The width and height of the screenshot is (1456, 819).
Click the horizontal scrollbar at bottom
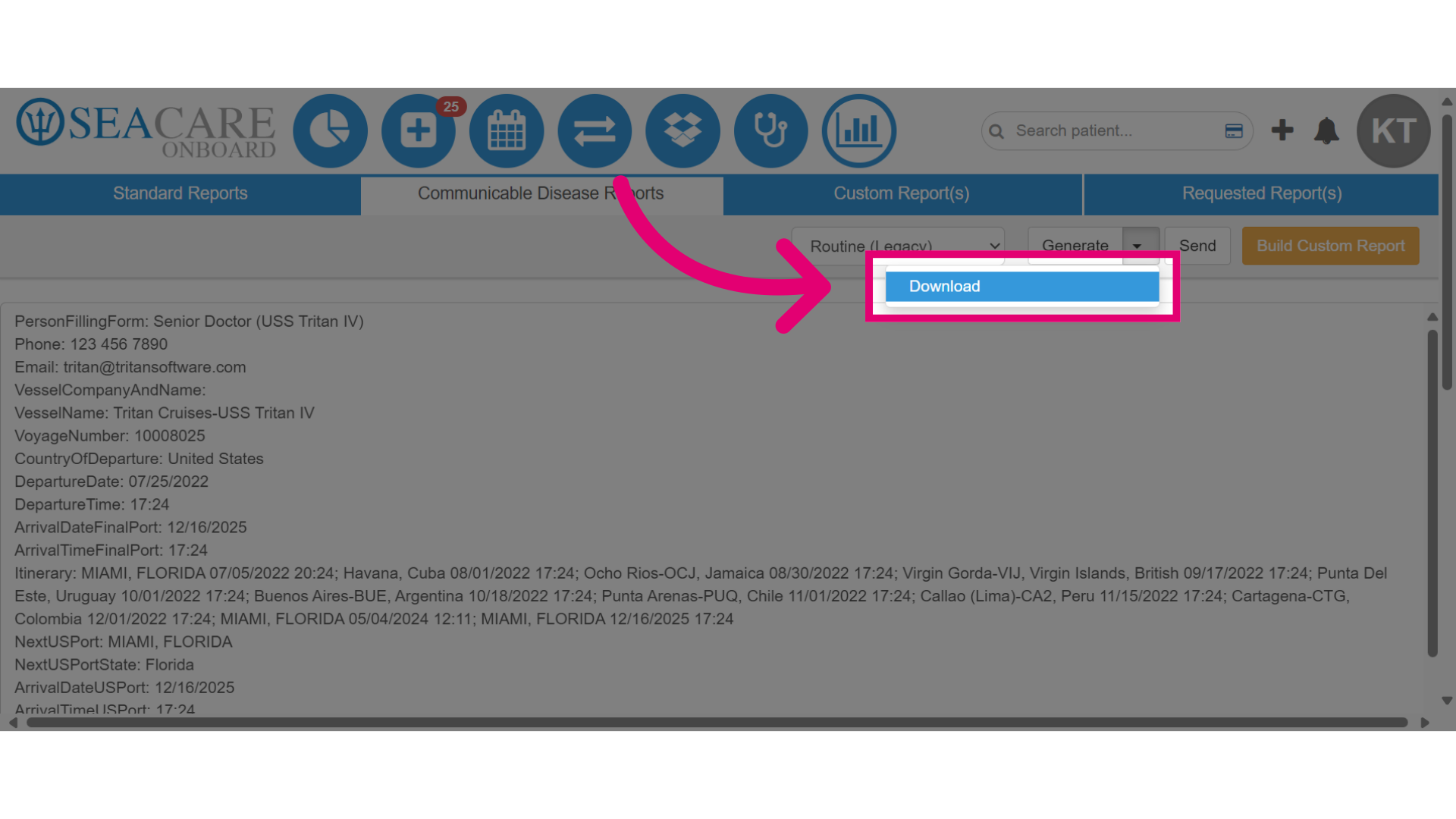tap(717, 723)
